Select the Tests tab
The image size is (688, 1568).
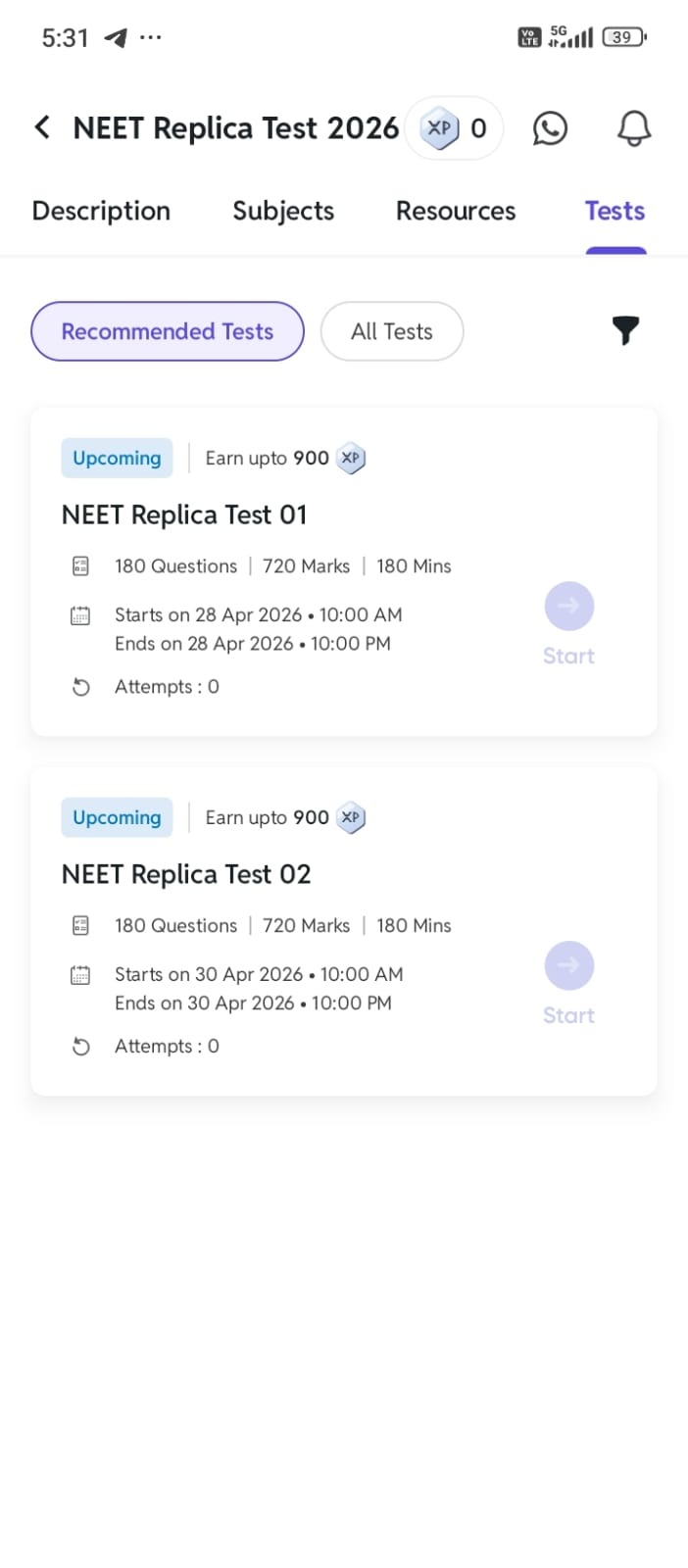[x=615, y=211]
